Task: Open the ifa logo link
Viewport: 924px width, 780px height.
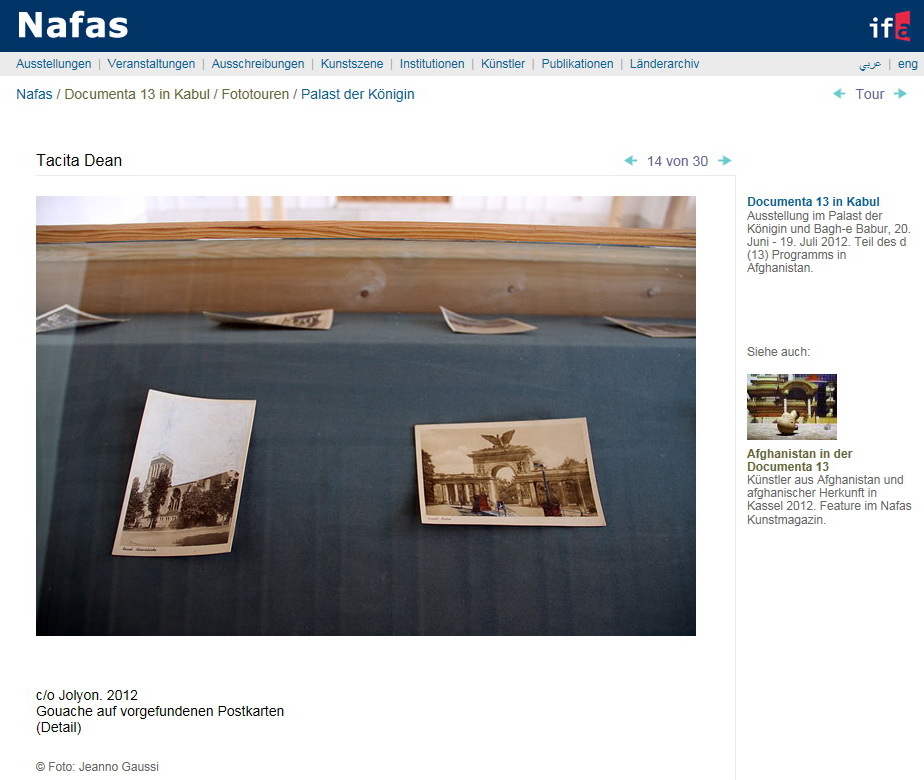Action: tap(890, 27)
